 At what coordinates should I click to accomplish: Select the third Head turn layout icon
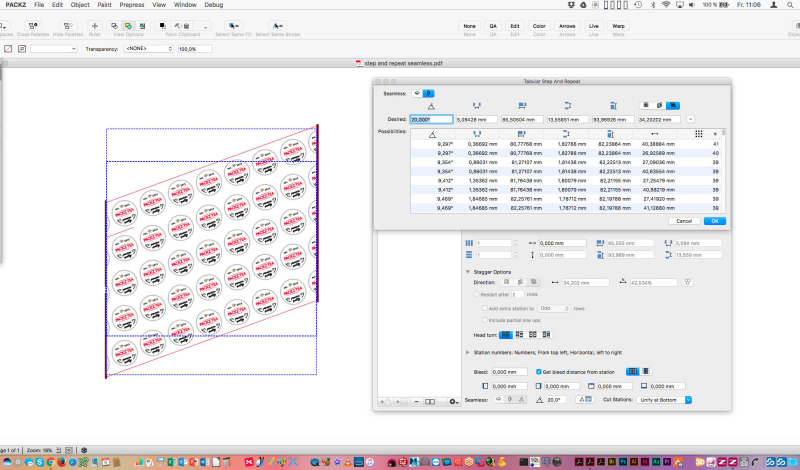point(533,335)
